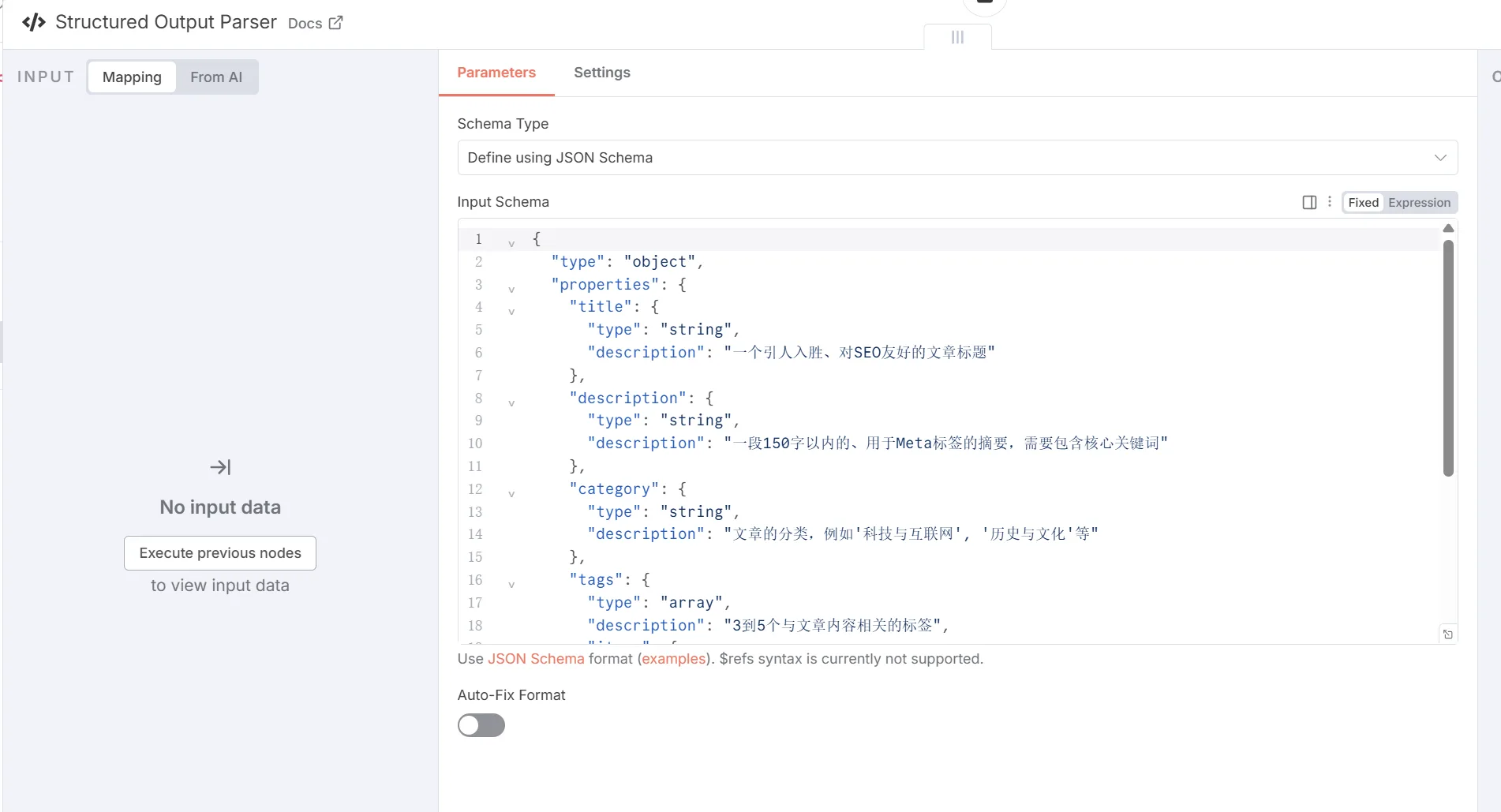Open the Input Schema three-dot options menu
This screenshot has width=1501, height=812.
point(1330,202)
